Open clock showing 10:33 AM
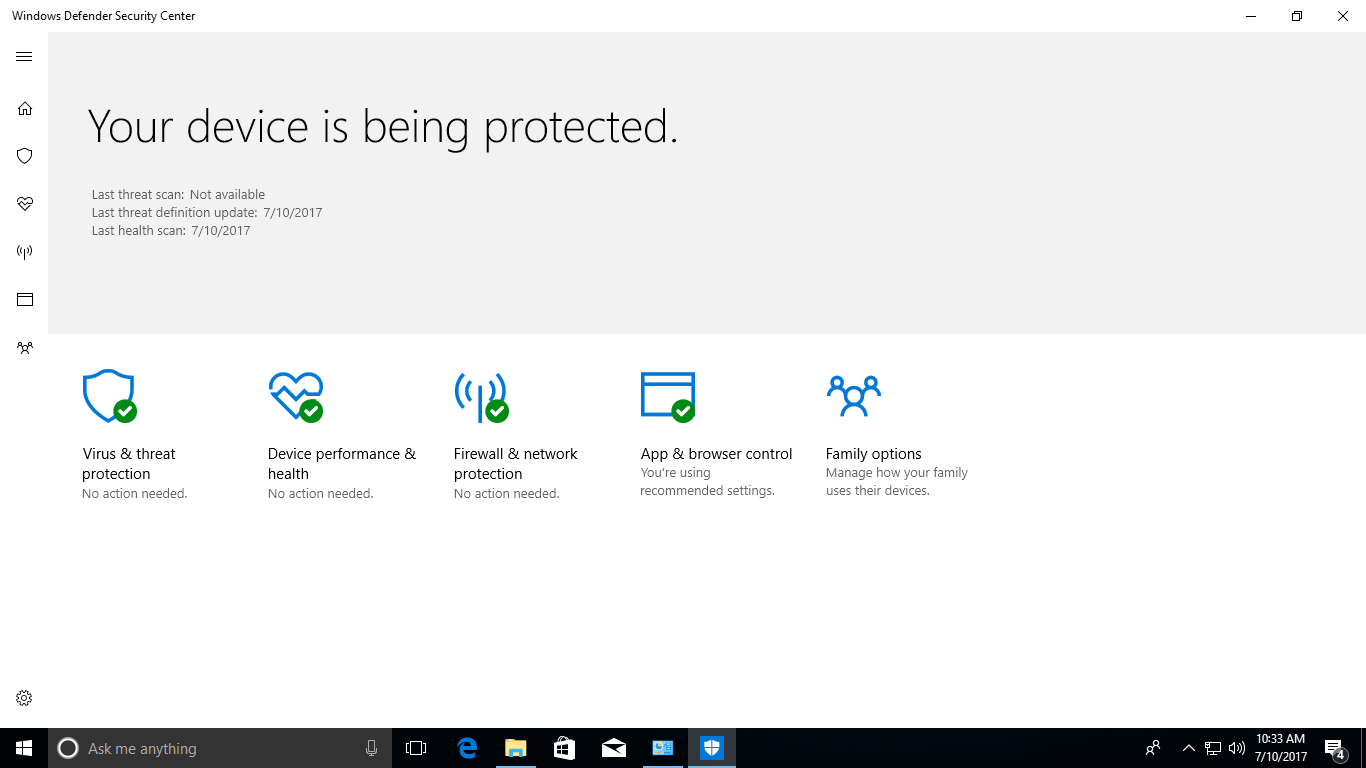The height and width of the screenshot is (768, 1366). pos(1281,748)
